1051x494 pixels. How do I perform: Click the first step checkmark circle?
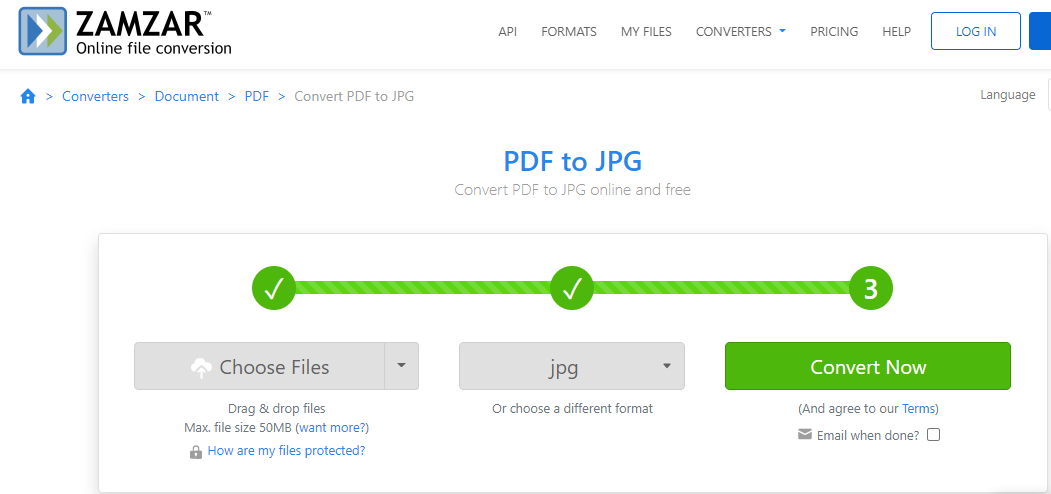273,288
